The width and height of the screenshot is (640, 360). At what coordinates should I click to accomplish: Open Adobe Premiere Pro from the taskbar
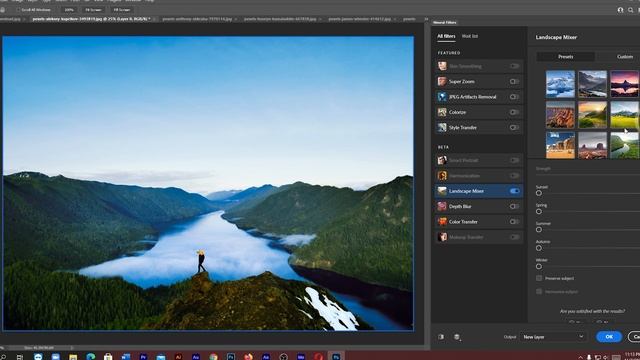coord(143,356)
